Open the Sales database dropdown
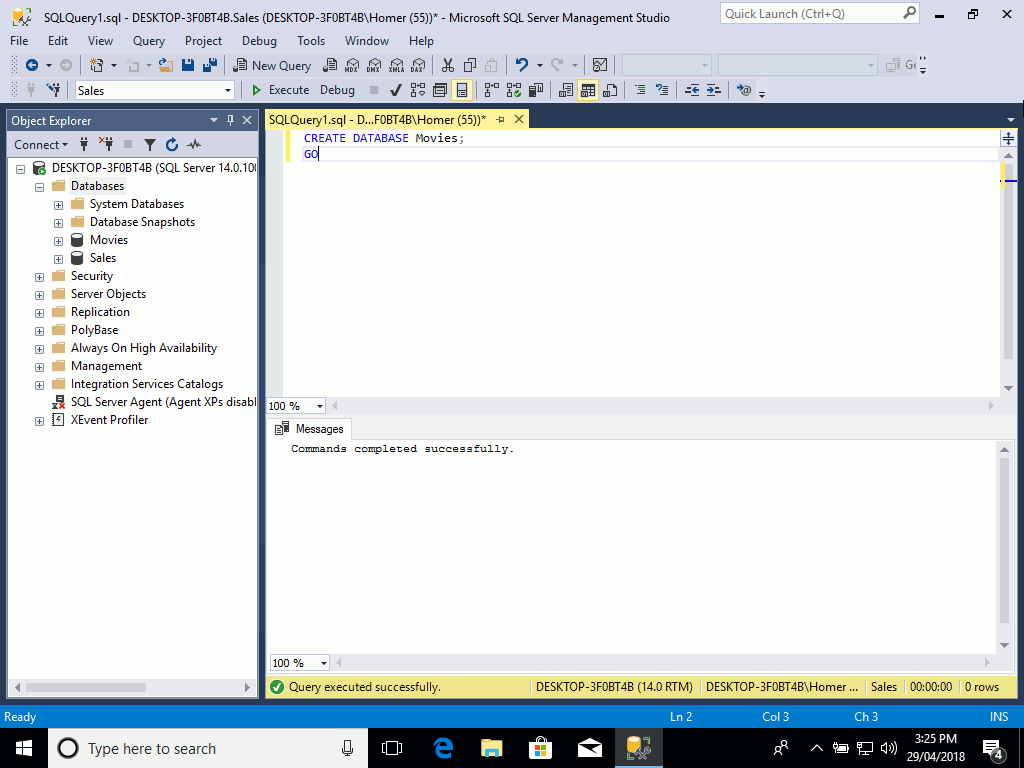Viewport: 1024px width, 768px height. click(228, 91)
